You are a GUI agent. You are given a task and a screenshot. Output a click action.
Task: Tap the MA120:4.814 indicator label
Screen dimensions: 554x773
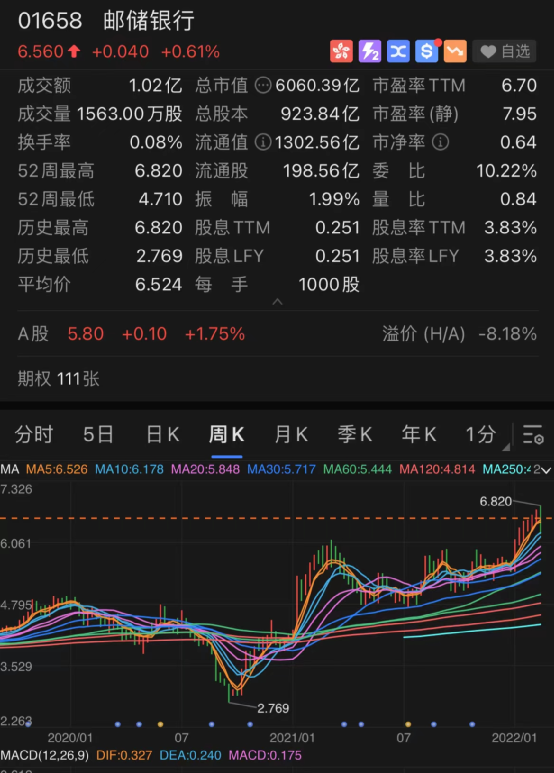click(437, 469)
